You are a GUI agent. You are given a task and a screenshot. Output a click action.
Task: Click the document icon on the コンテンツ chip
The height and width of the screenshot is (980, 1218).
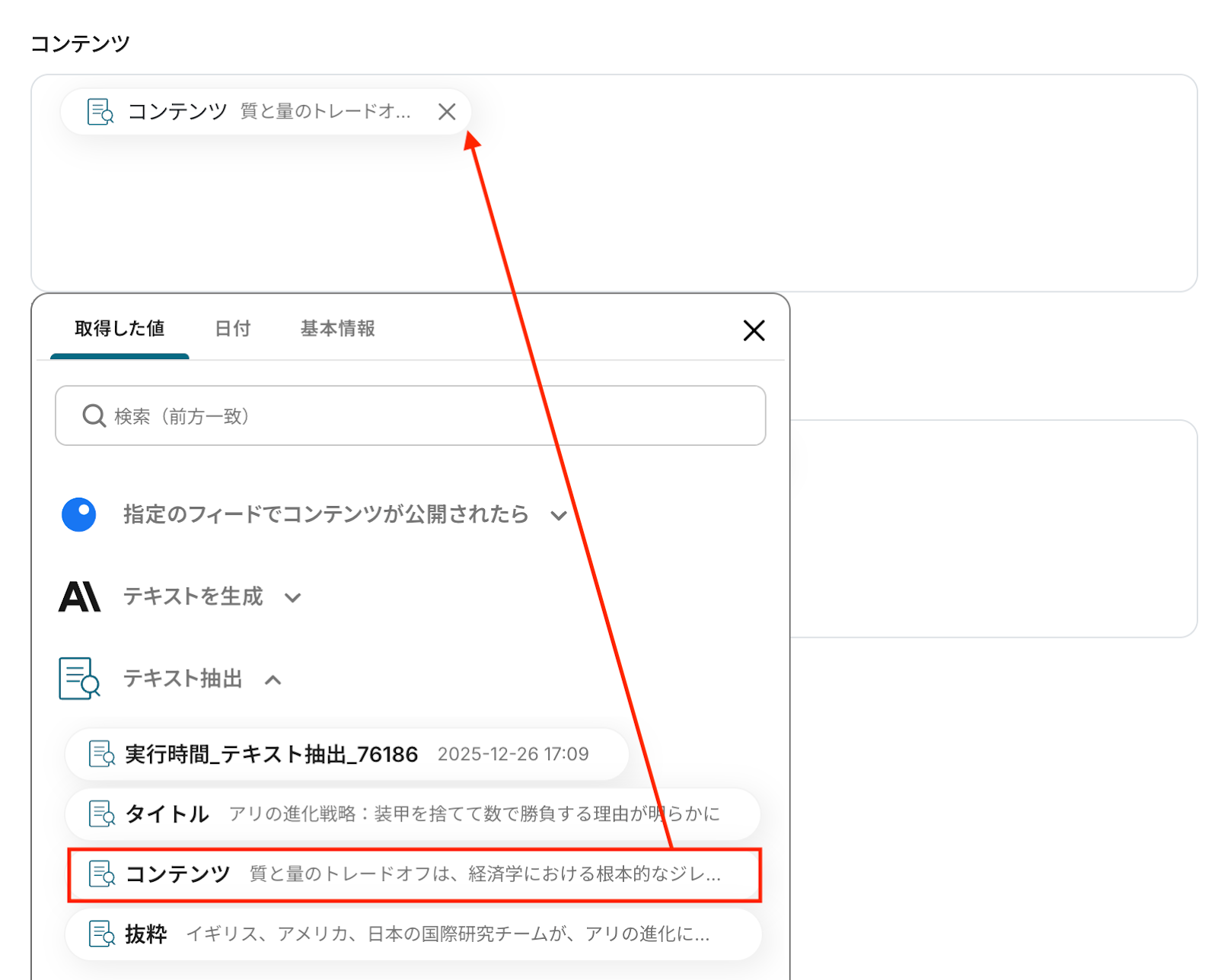(100, 112)
